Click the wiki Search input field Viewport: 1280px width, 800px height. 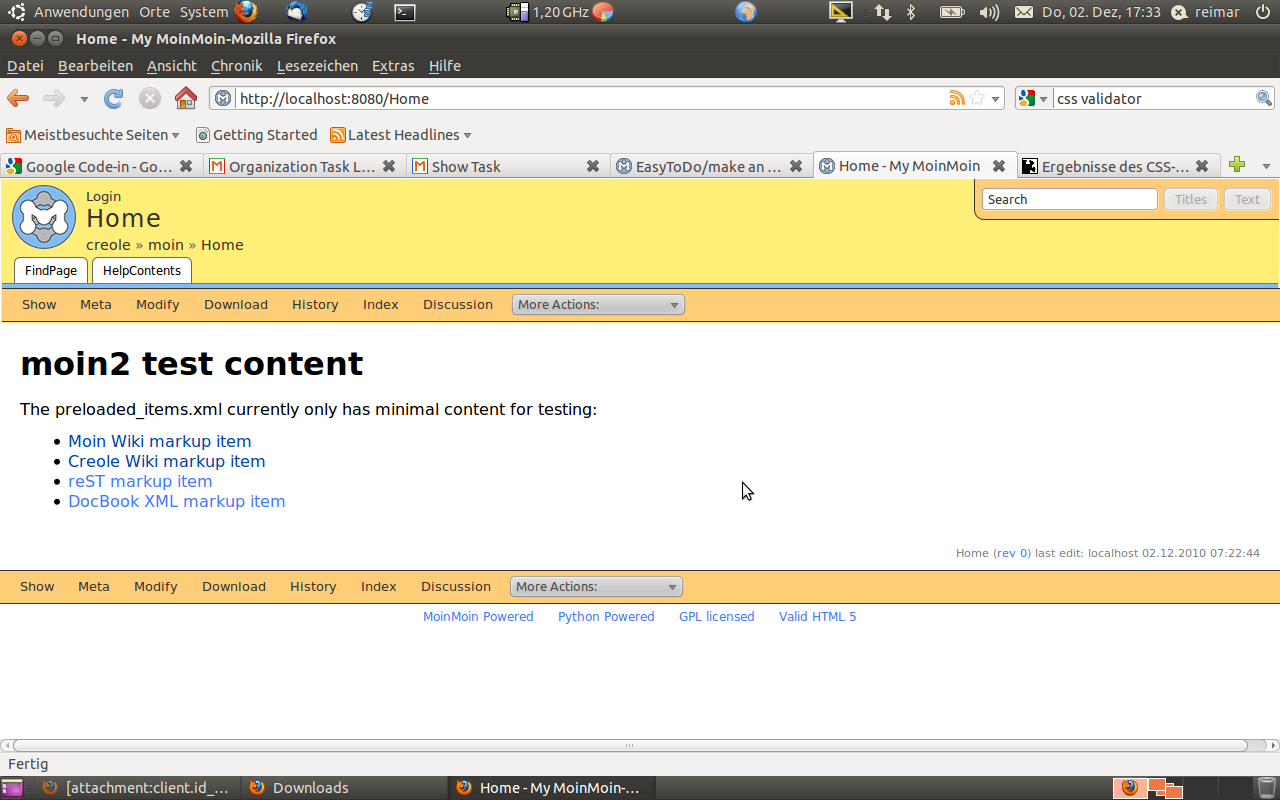pyautogui.click(x=1069, y=199)
